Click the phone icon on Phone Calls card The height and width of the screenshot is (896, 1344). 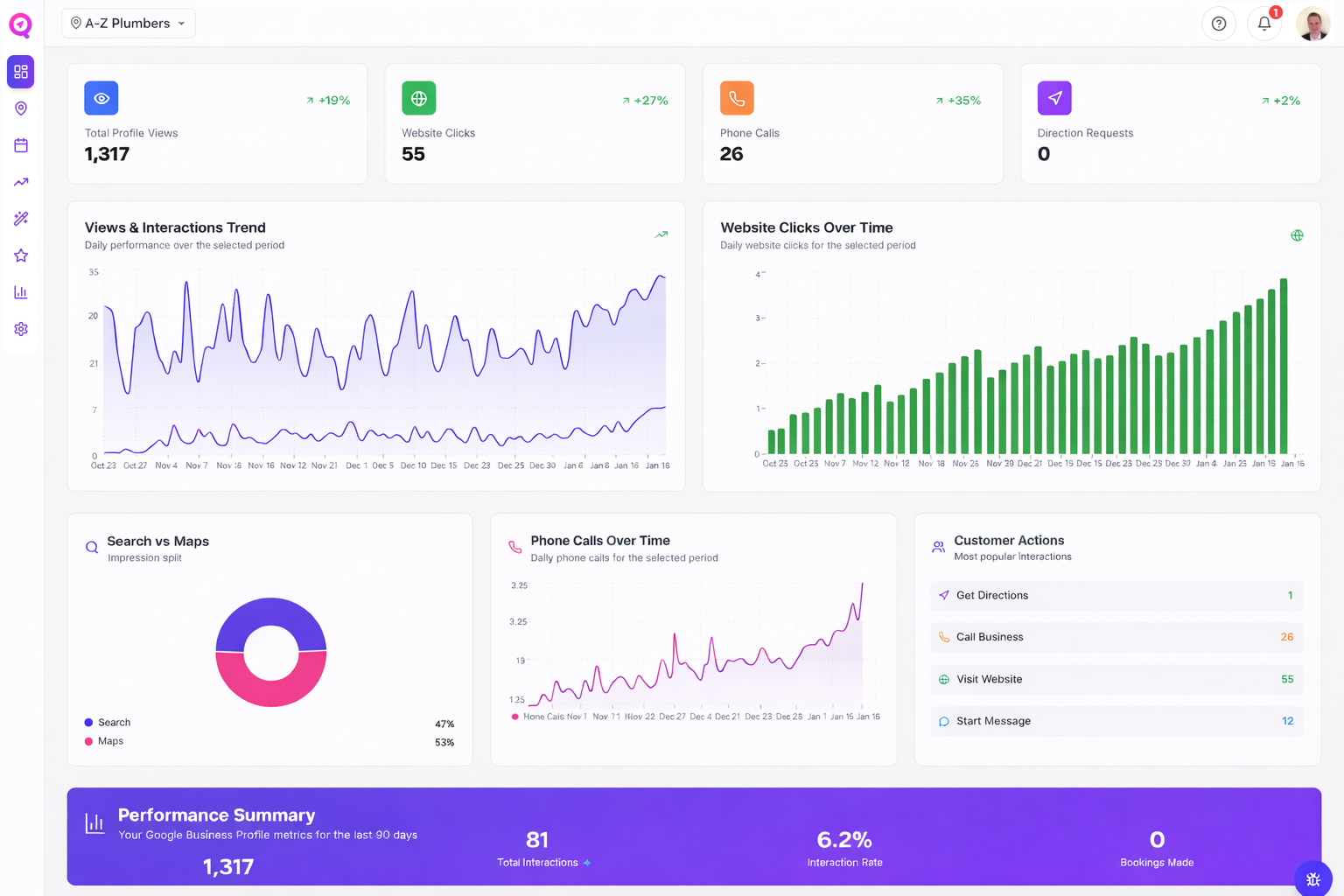coord(737,98)
